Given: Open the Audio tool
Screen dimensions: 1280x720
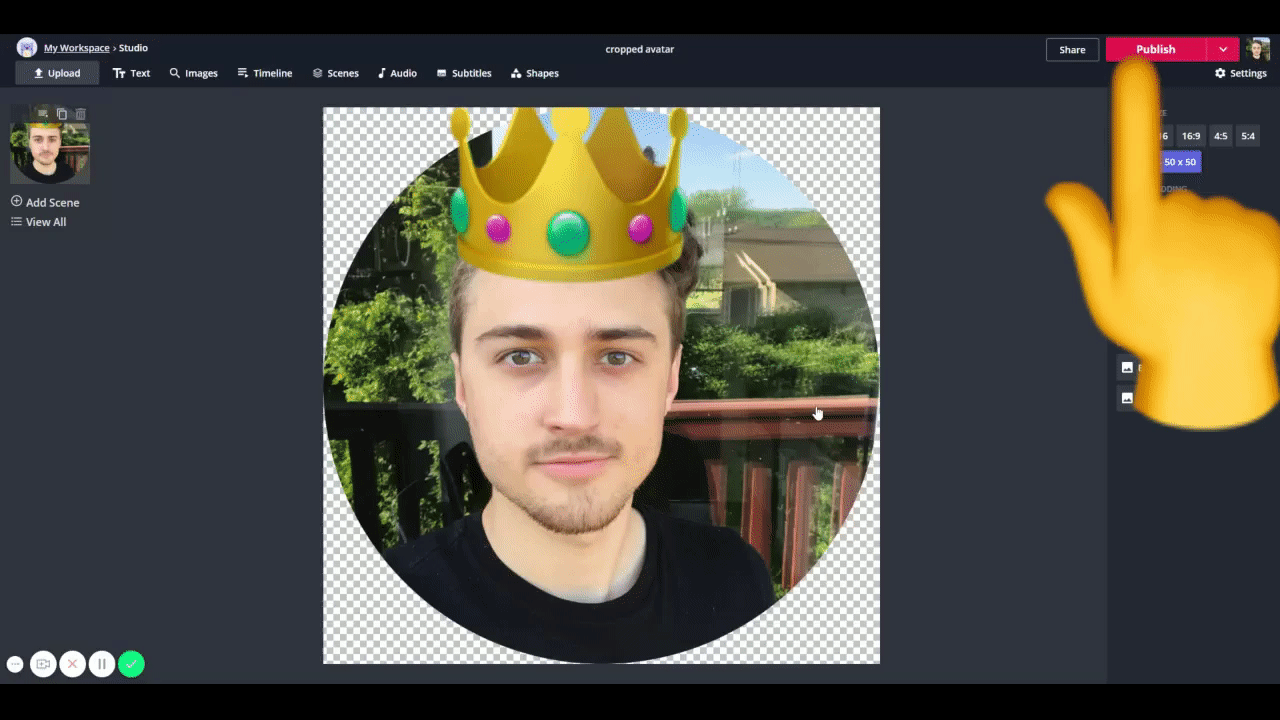Looking at the screenshot, I should (x=397, y=73).
